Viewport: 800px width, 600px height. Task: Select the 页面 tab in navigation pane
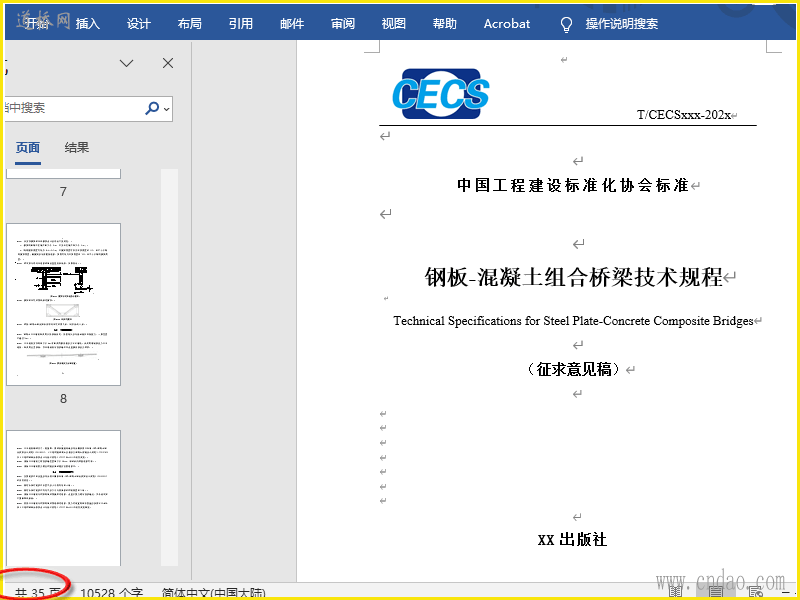coord(28,147)
